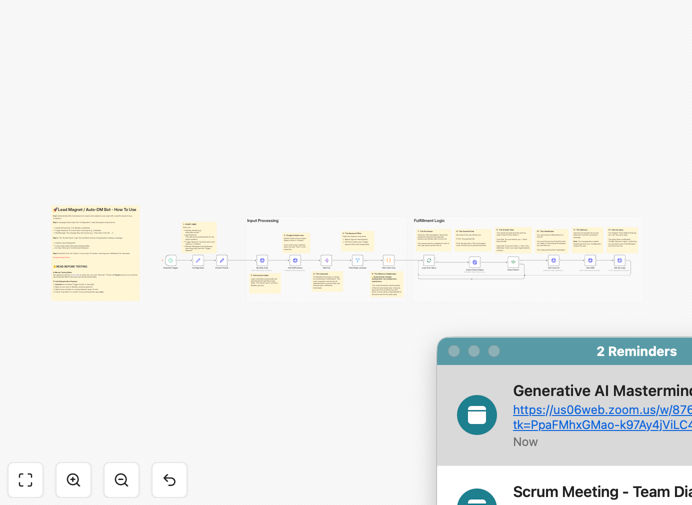Select the second blue node in Input Processing
Screen dimensions: 692x505
click(295, 260)
